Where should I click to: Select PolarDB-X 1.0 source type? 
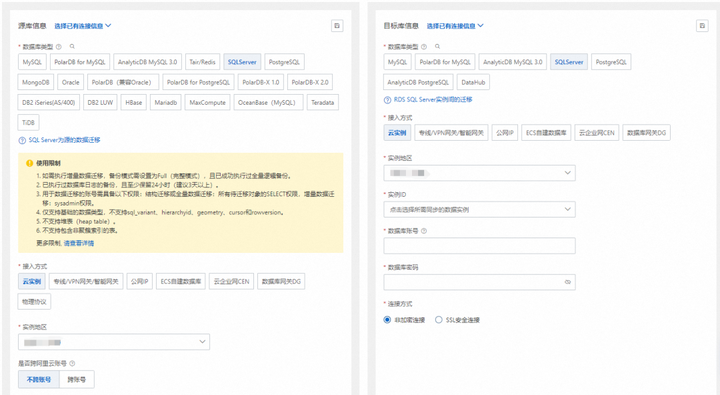coord(261,82)
